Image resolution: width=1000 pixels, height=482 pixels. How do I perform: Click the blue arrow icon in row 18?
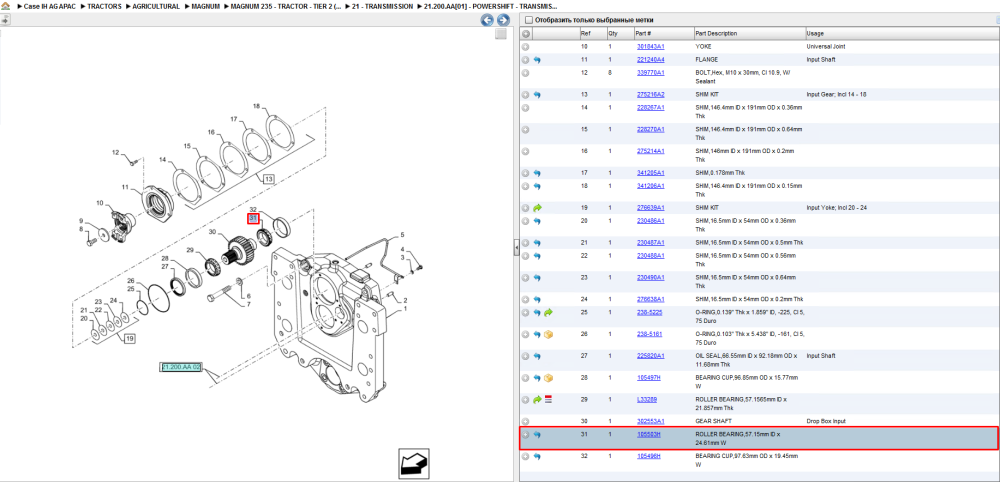[x=537, y=186]
